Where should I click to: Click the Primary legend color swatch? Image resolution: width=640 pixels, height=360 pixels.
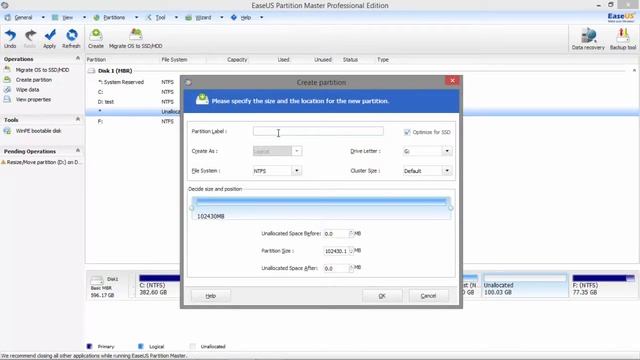pyautogui.click(x=89, y=346)
